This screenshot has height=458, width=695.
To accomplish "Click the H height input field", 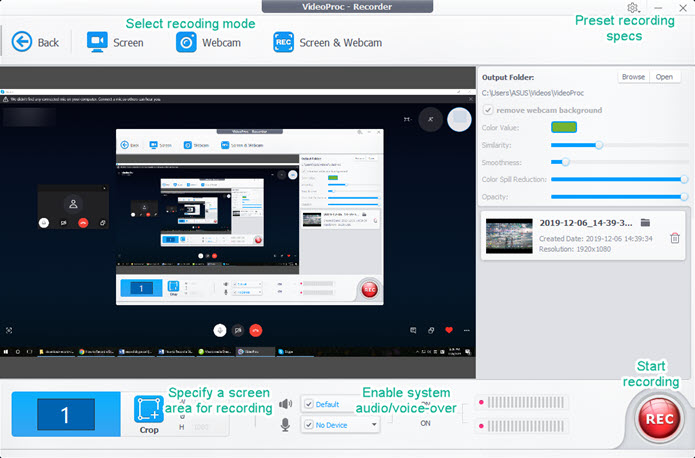I will (205, 427).
